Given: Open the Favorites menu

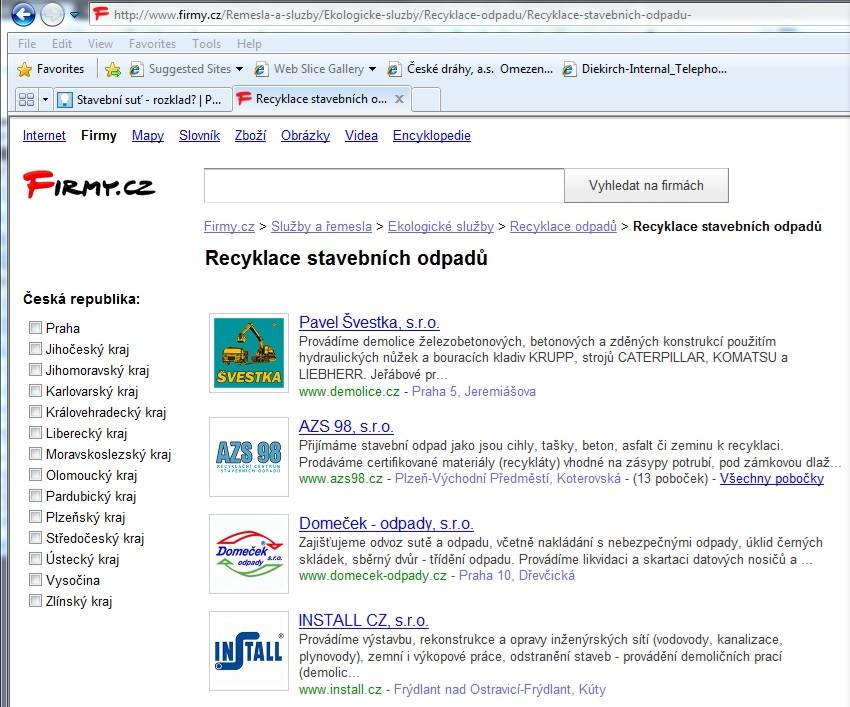Looking at the screenshot, I should pyautogui.click(x=152, y=44).
